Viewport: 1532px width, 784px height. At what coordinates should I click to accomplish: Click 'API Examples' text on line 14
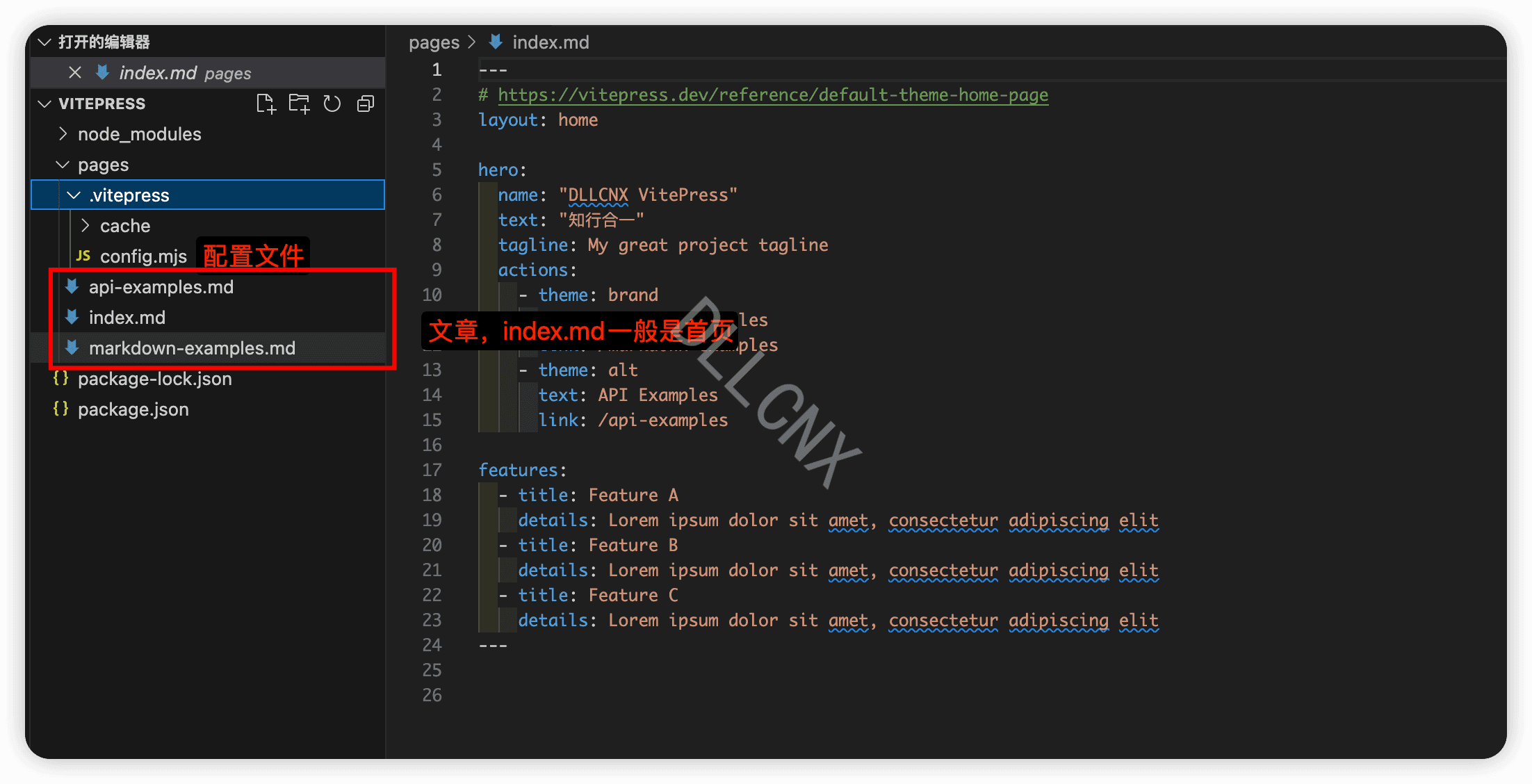click(658, 395)
